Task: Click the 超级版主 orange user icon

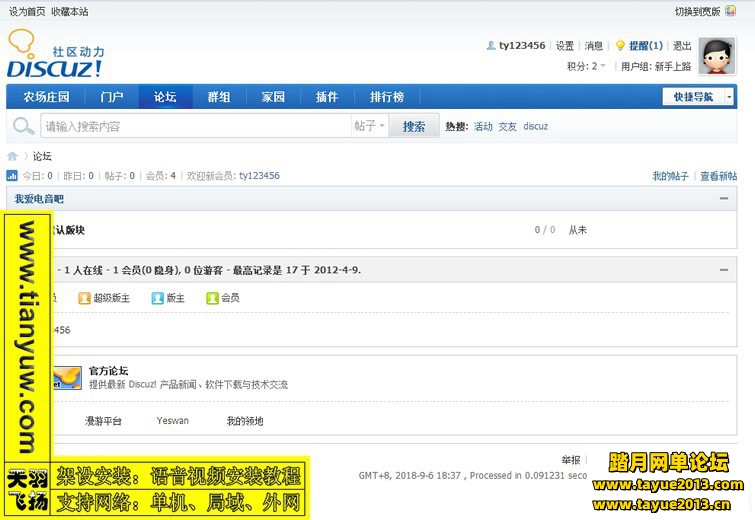Action: [84, 298]
